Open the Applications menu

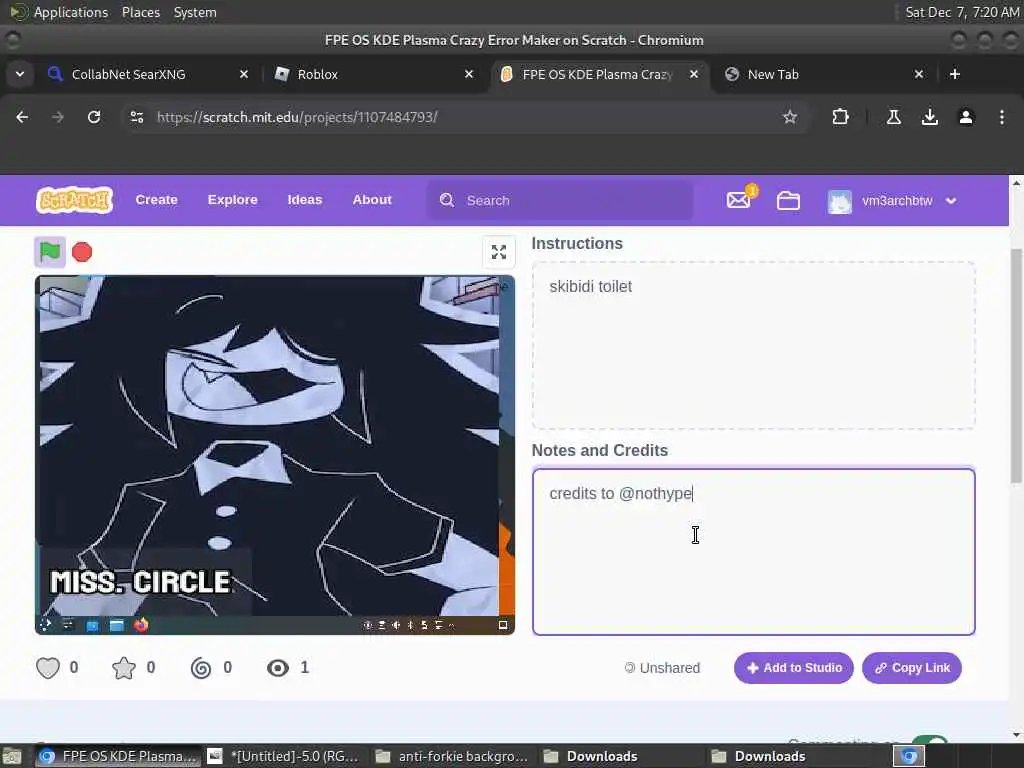tap(71, 12)
